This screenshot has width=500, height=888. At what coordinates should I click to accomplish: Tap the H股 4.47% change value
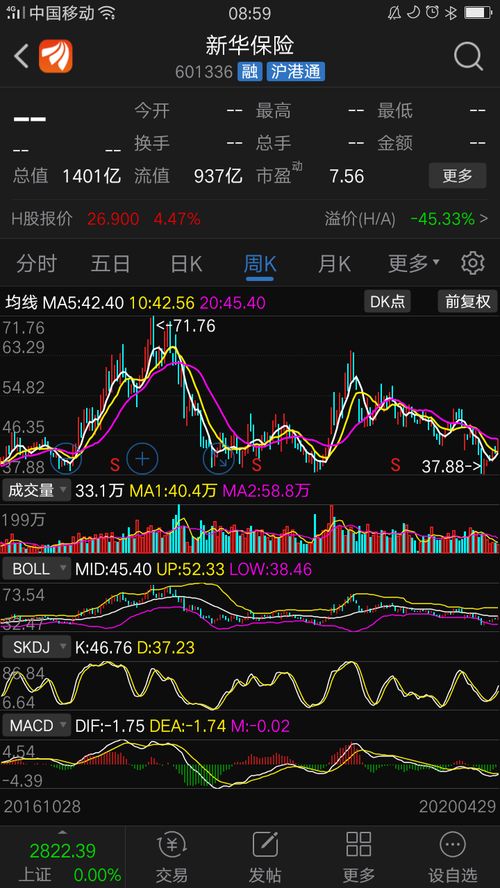(x=177, y=219)
